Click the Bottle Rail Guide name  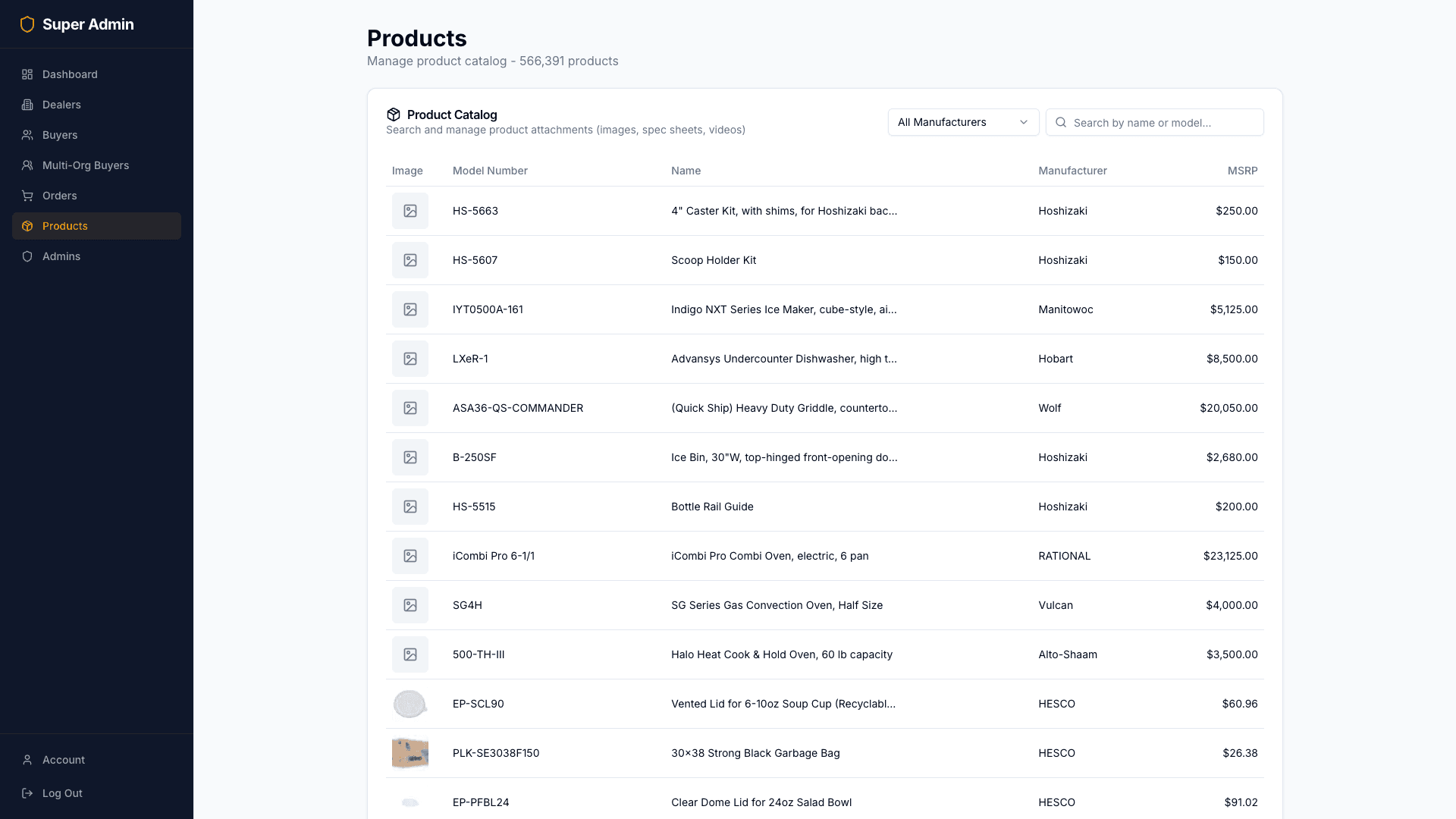pos(712,507)
